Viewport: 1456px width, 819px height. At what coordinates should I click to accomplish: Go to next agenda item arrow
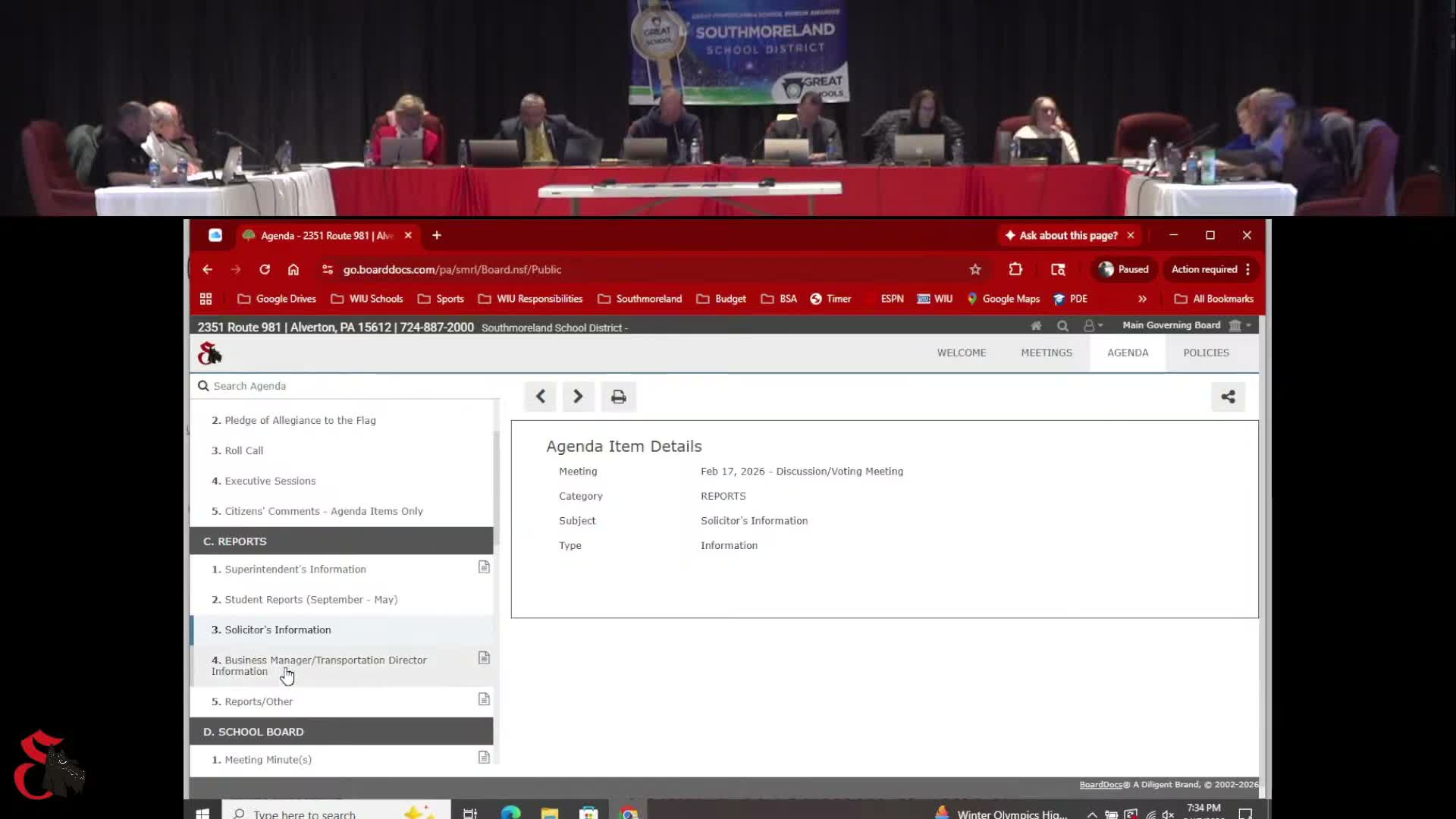[578, 397]
